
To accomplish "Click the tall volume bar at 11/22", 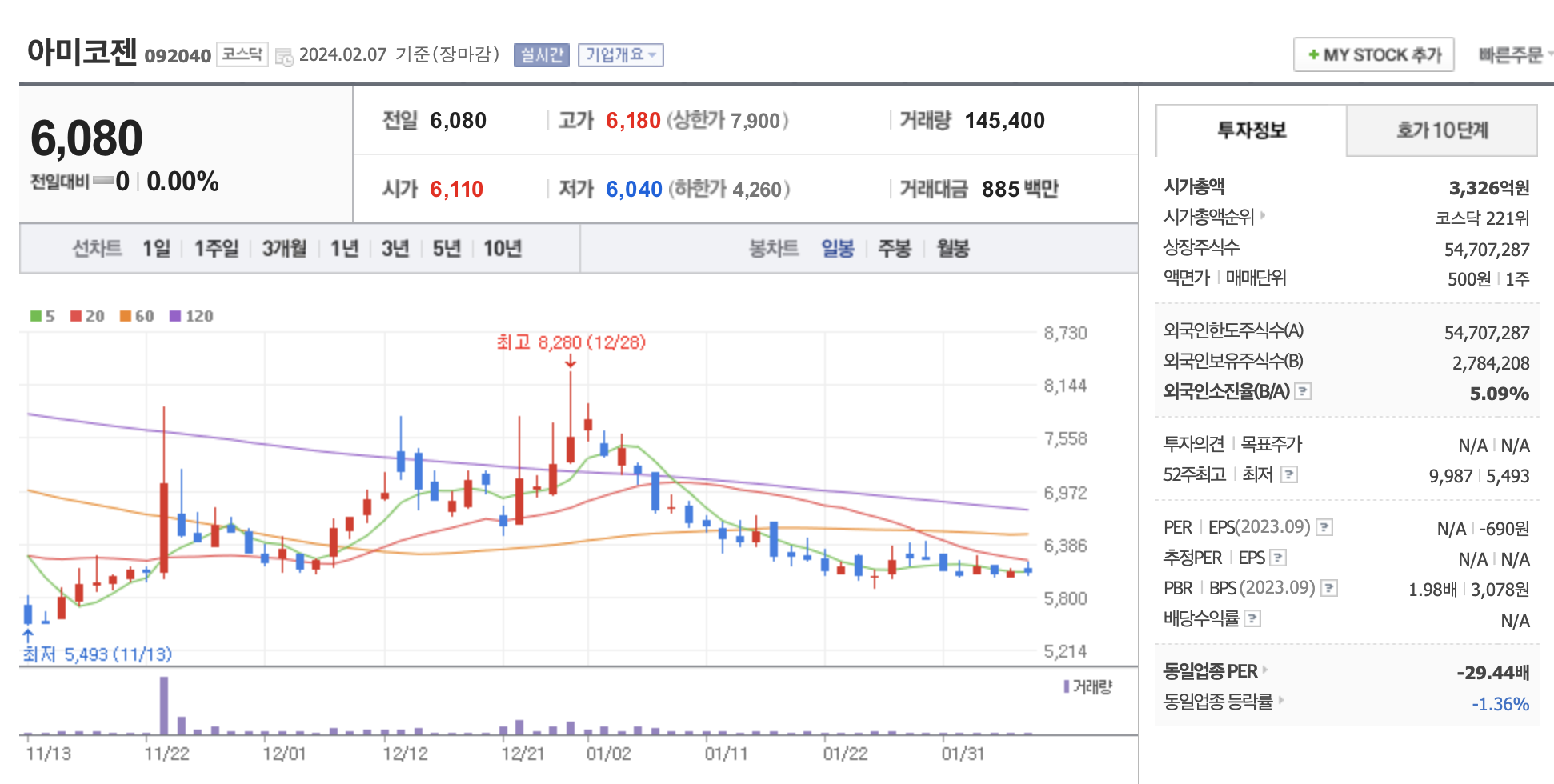I will click(x=164, y=706).
